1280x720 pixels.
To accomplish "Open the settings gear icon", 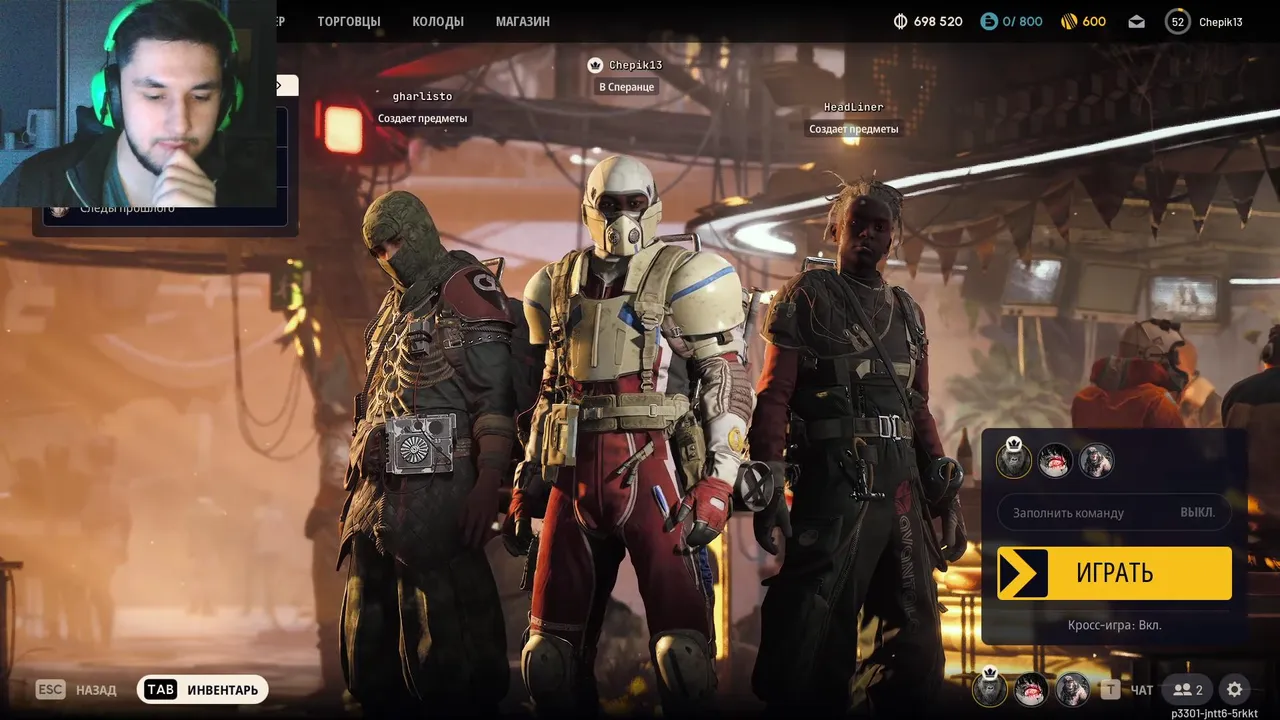I will [x=1235, y=690].
